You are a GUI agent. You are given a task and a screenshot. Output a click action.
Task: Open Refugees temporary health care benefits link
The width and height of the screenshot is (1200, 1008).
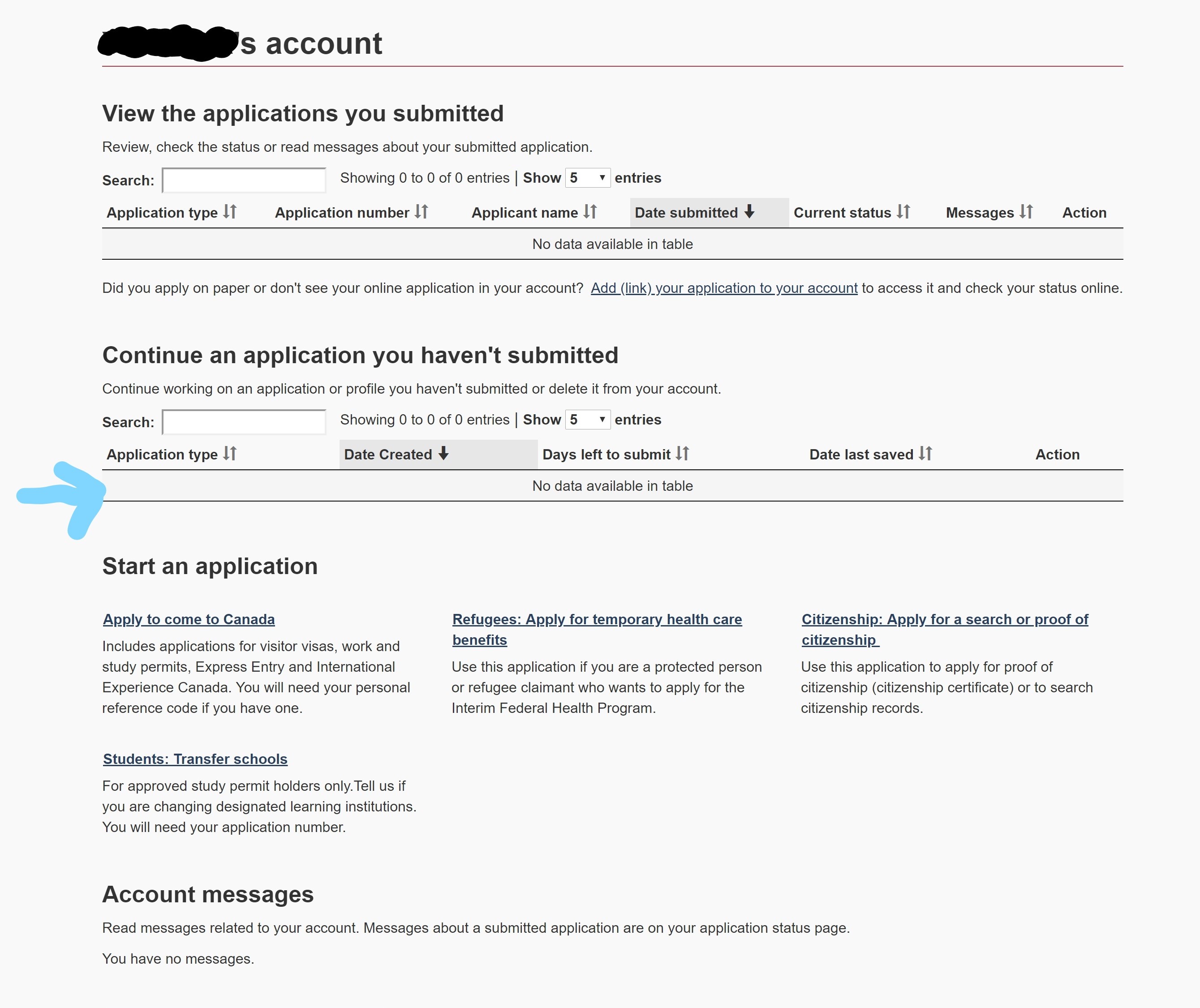pos(596,619)
